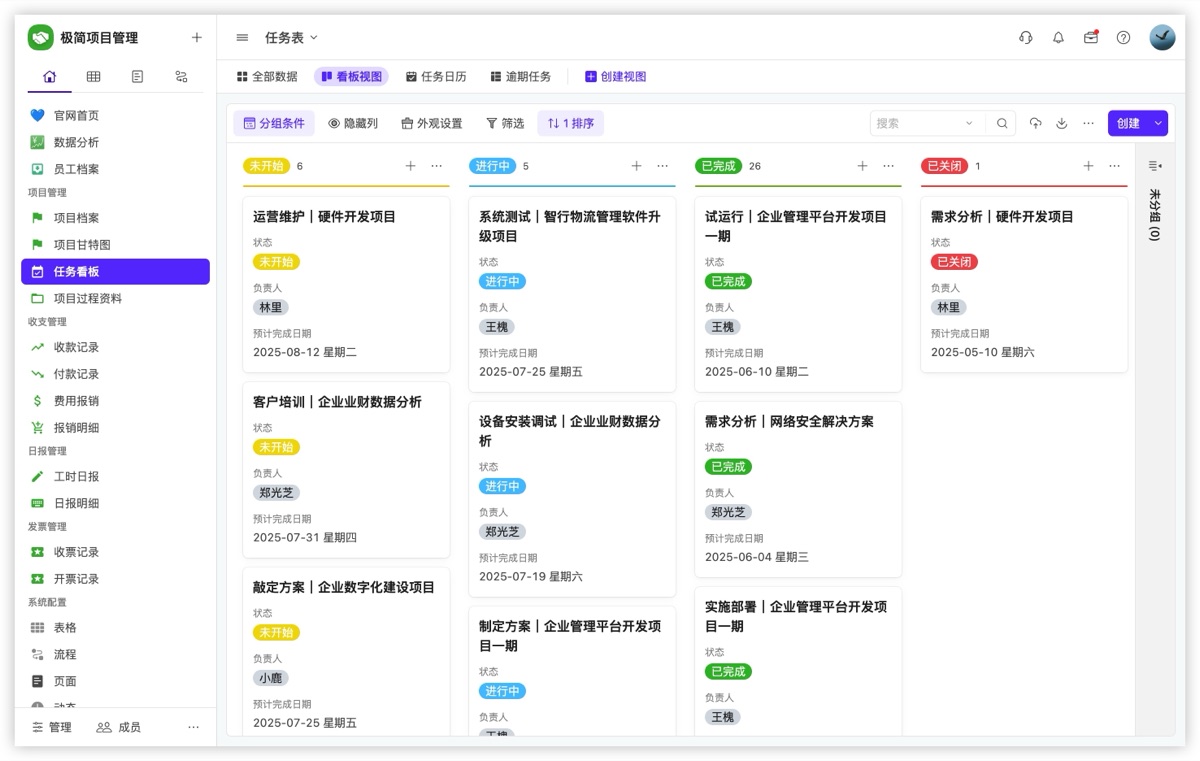The image size is (1200, 761).
Task: Switch to 任务日历 view
Action: click(x=436, y=76)
